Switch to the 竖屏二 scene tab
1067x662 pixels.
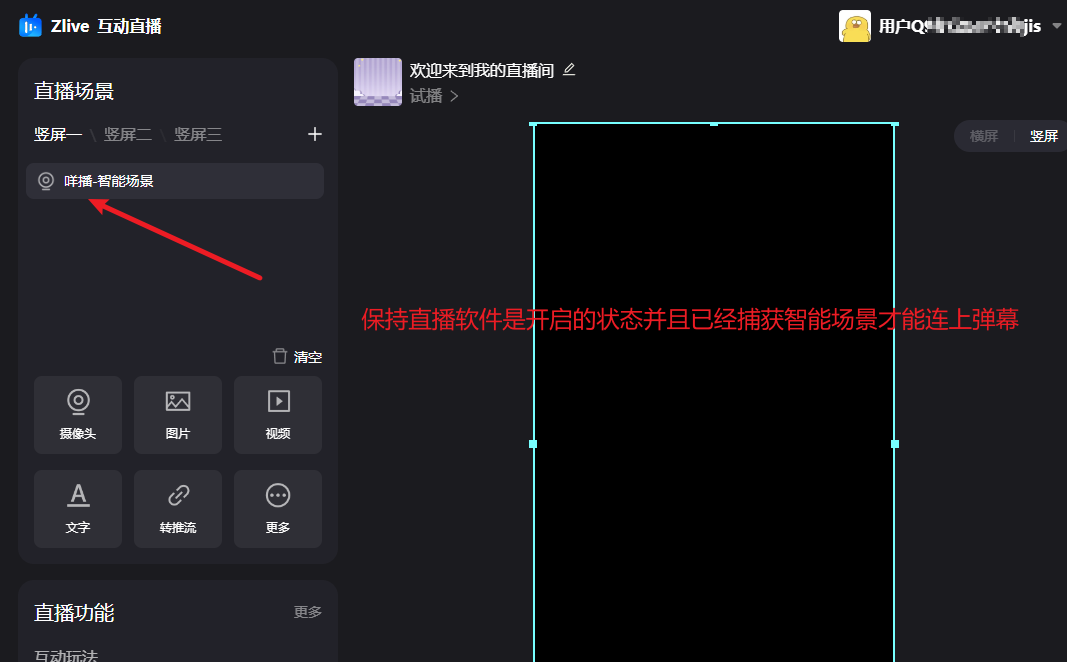coord(128,134)
